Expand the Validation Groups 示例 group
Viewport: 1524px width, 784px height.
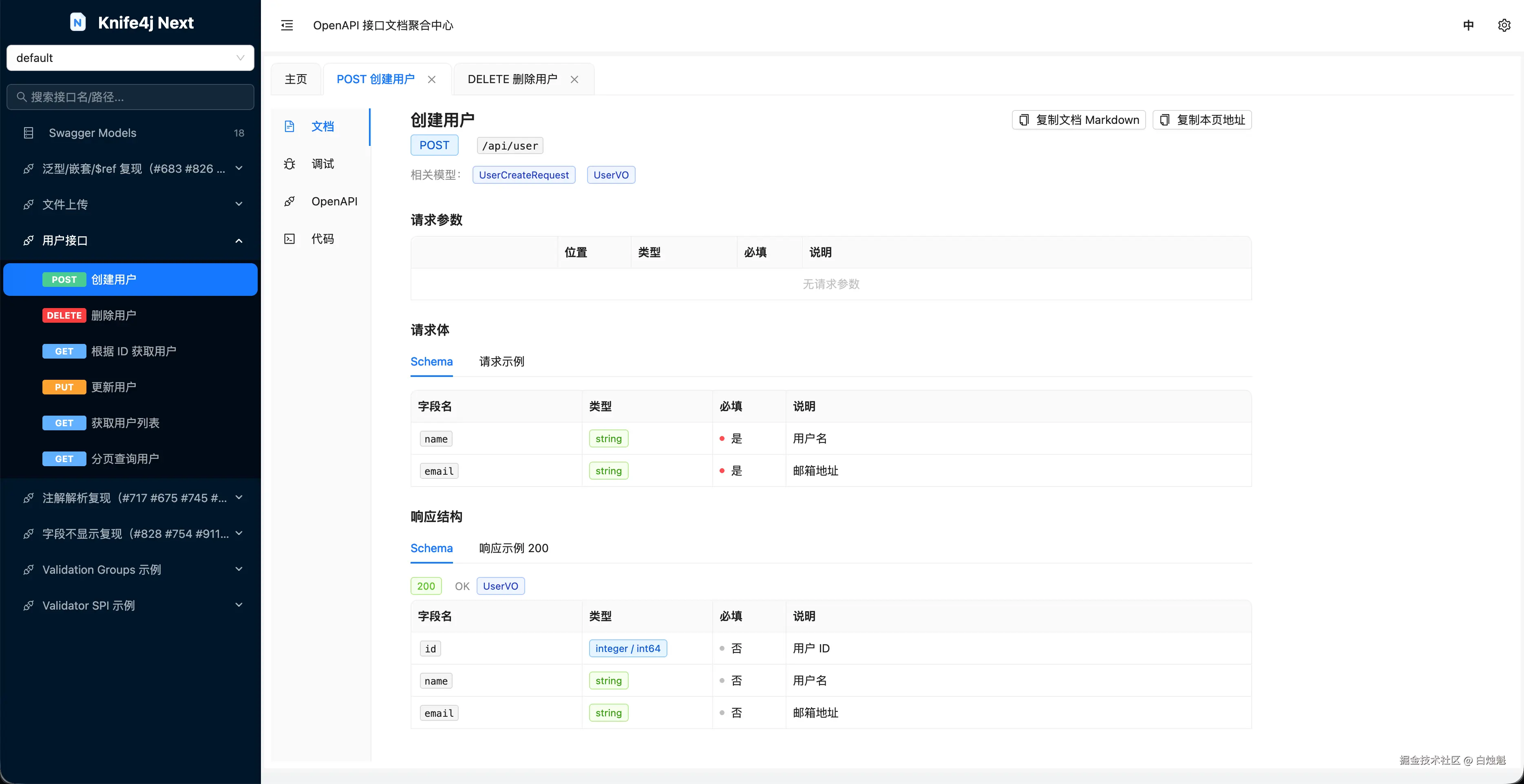point(239,569)
